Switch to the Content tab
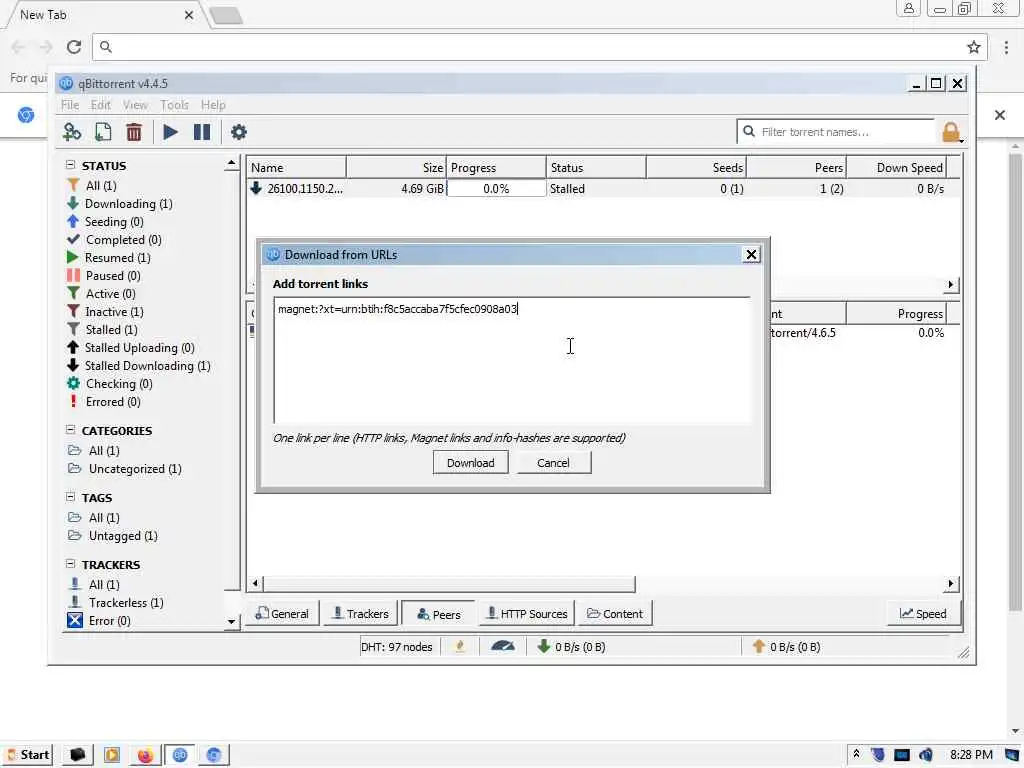This screenshot has width=1024, height=768. [x=615, y=614]
